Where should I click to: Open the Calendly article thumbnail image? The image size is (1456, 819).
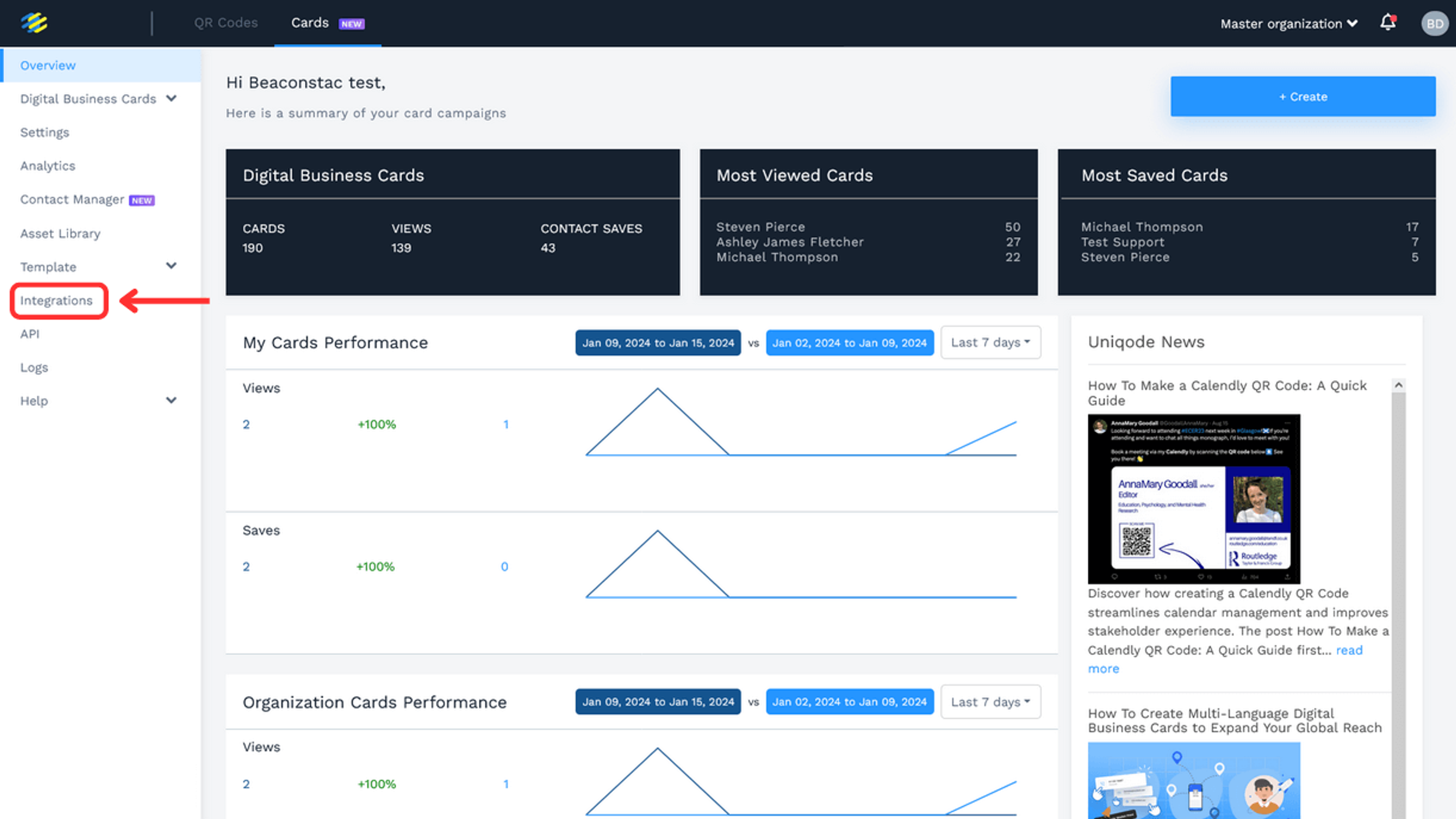pos(1194,499)
